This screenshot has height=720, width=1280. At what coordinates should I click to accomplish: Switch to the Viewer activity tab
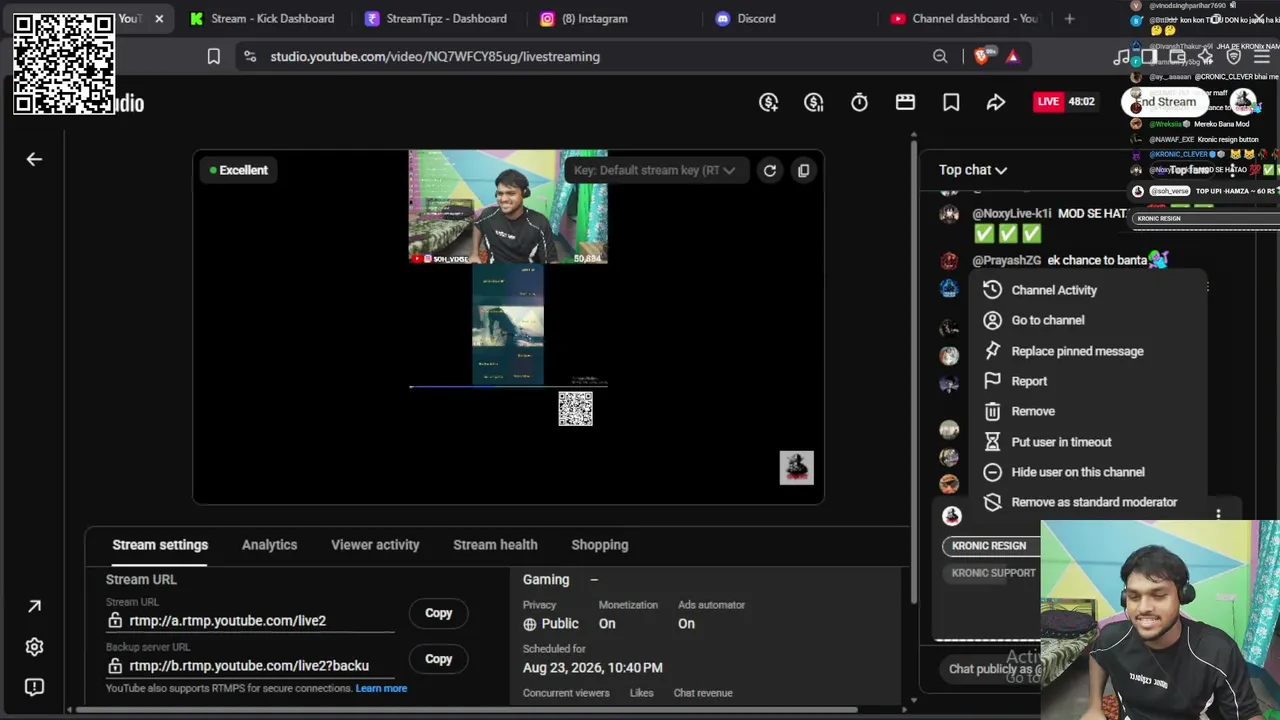(375, 545)
